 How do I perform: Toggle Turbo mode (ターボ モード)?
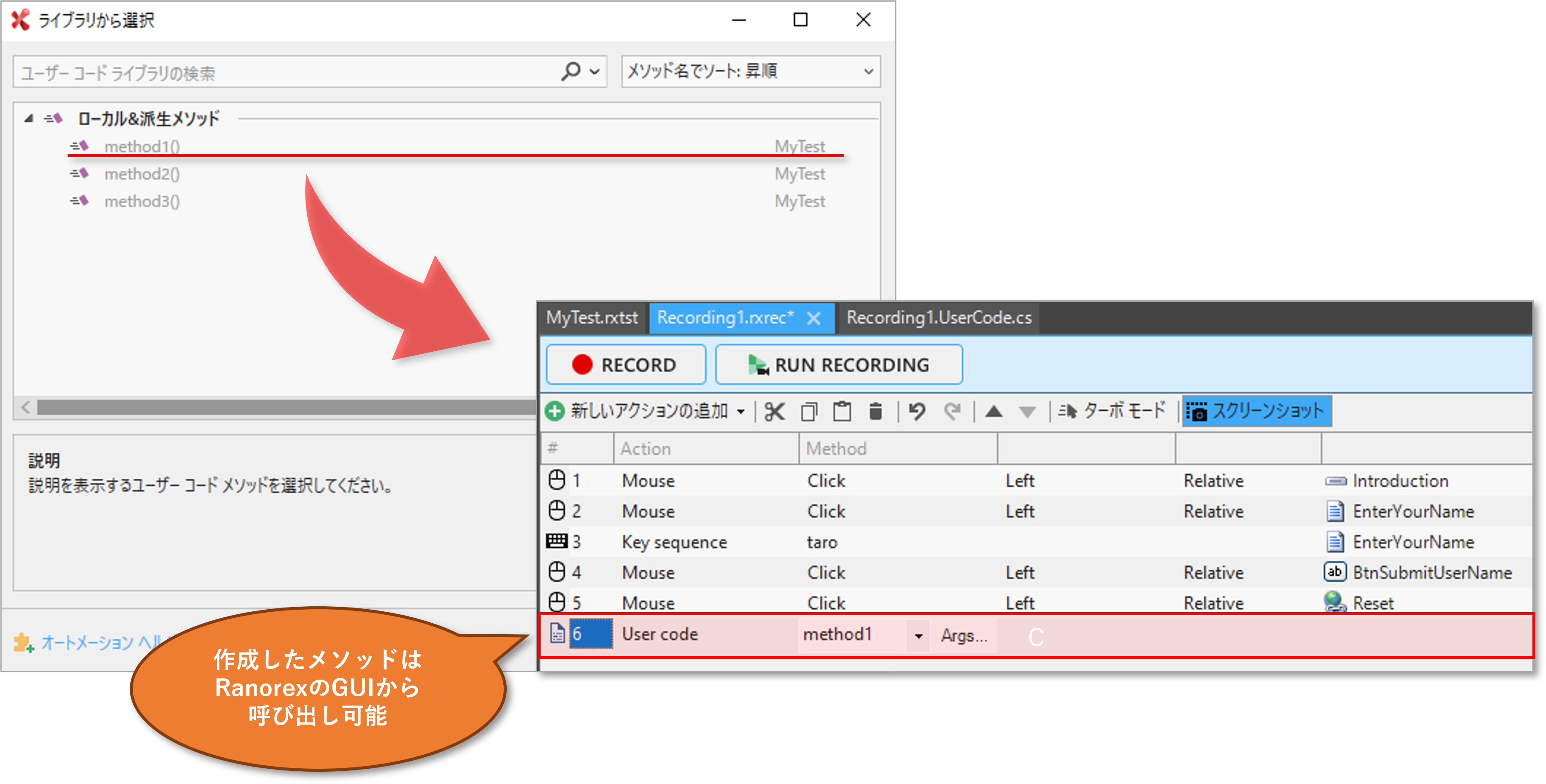(x=1112, y=411)
